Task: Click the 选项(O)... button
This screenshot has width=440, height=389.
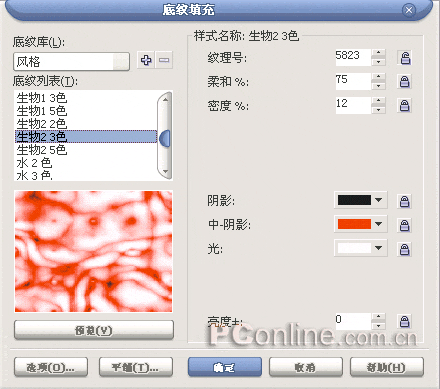Action: click(x=51, y=367)
